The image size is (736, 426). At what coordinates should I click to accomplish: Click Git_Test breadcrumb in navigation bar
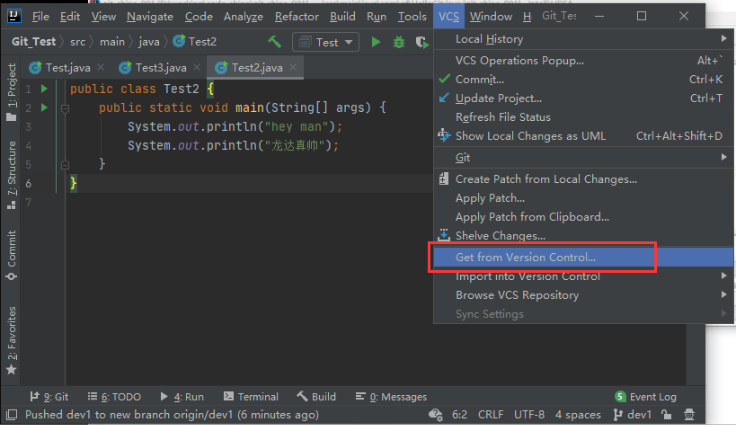(x=34, y=42)
